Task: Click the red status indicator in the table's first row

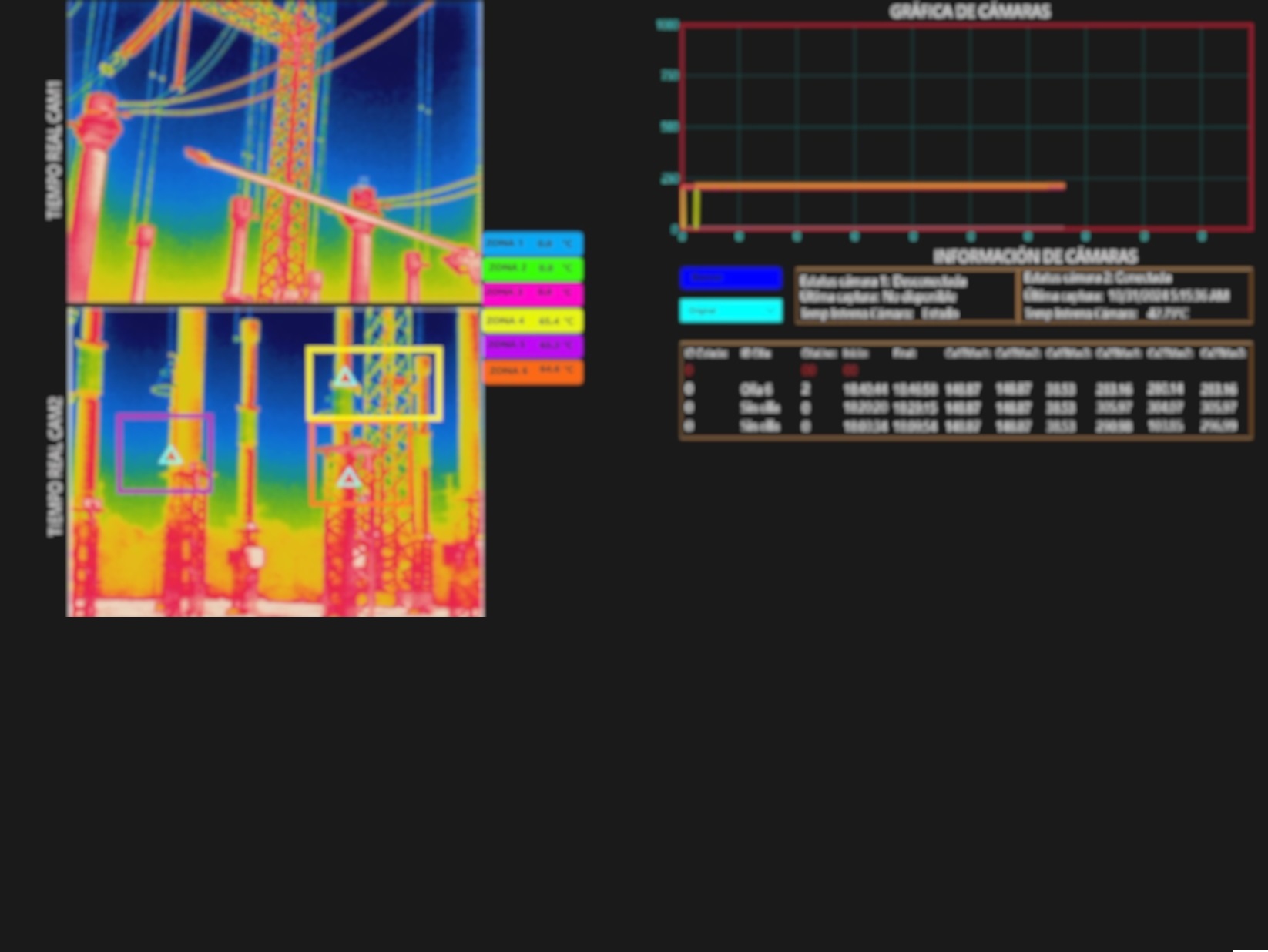Action: (689, 370)
